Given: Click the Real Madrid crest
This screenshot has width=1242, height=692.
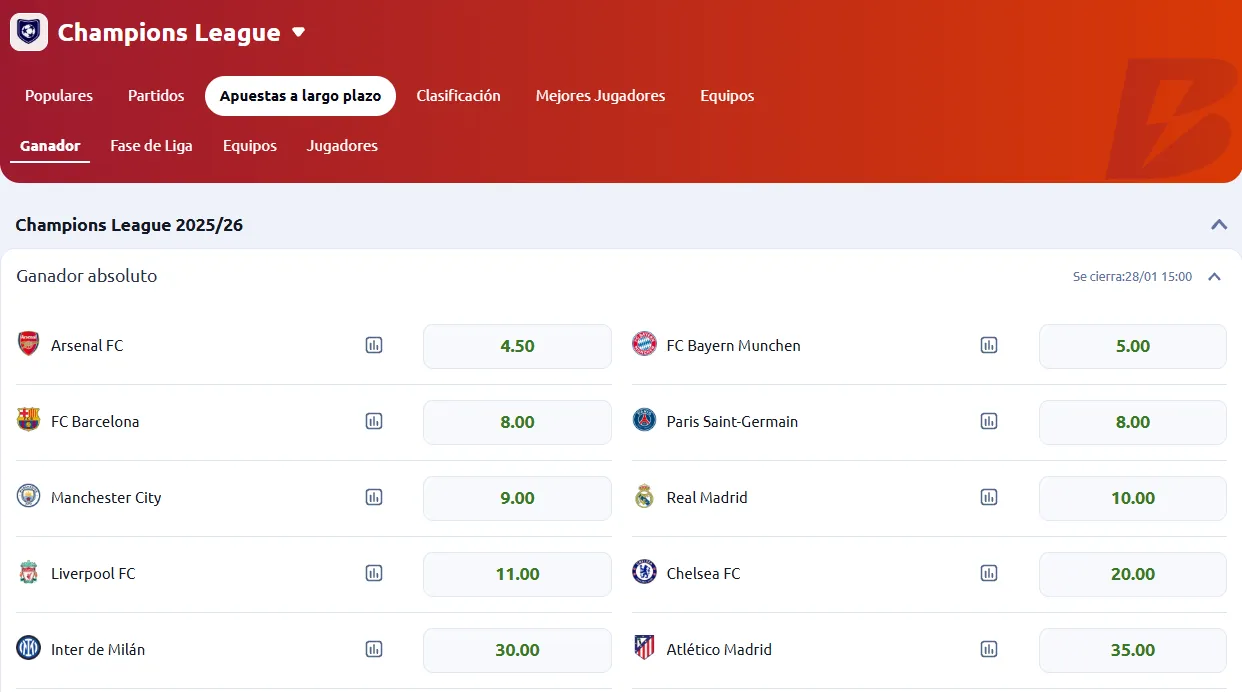Looking at the screenshot, I should point(645,497).
